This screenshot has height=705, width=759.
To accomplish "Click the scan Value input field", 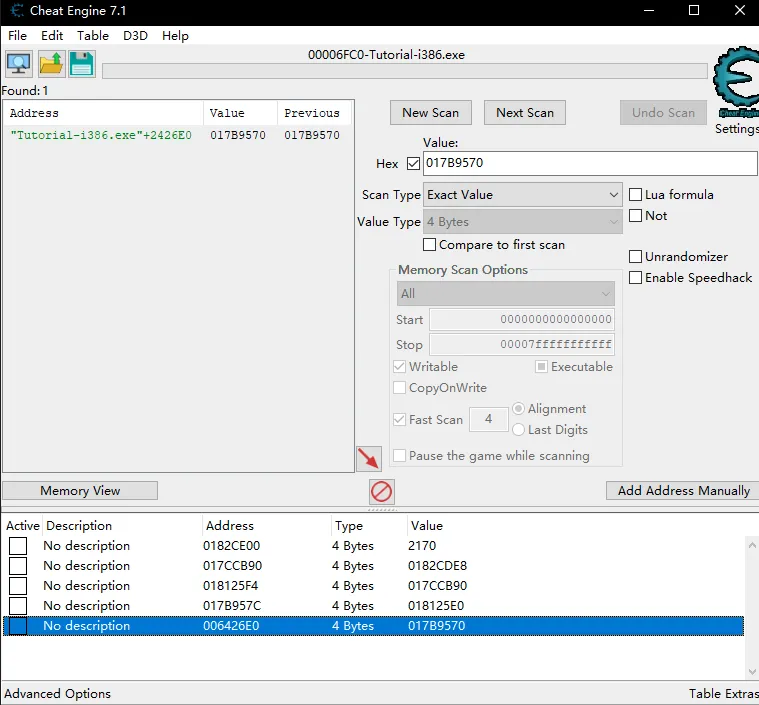I will tap(589, 163).
